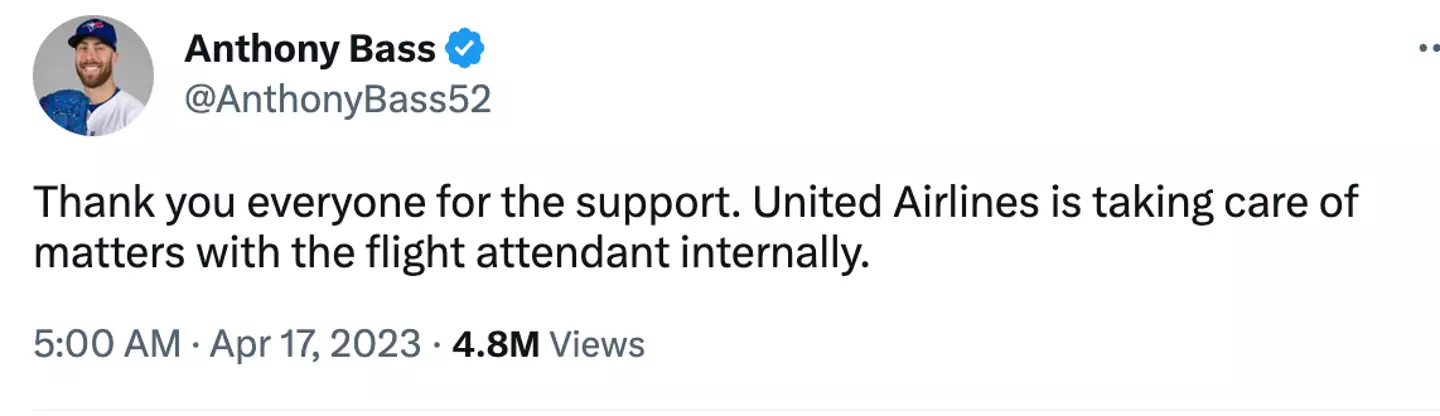Click the 5:00 AM timestamp

point(107,344)
